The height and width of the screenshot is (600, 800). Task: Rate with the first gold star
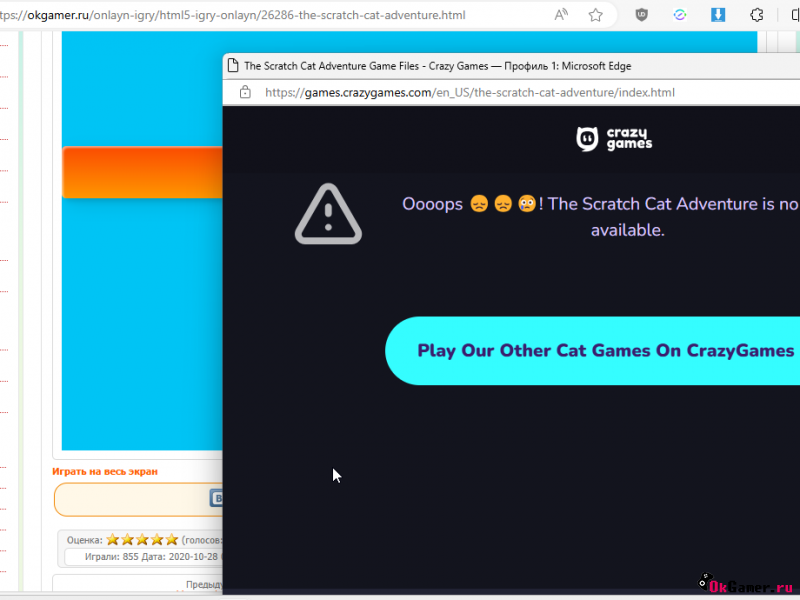[x=113, y=540]
